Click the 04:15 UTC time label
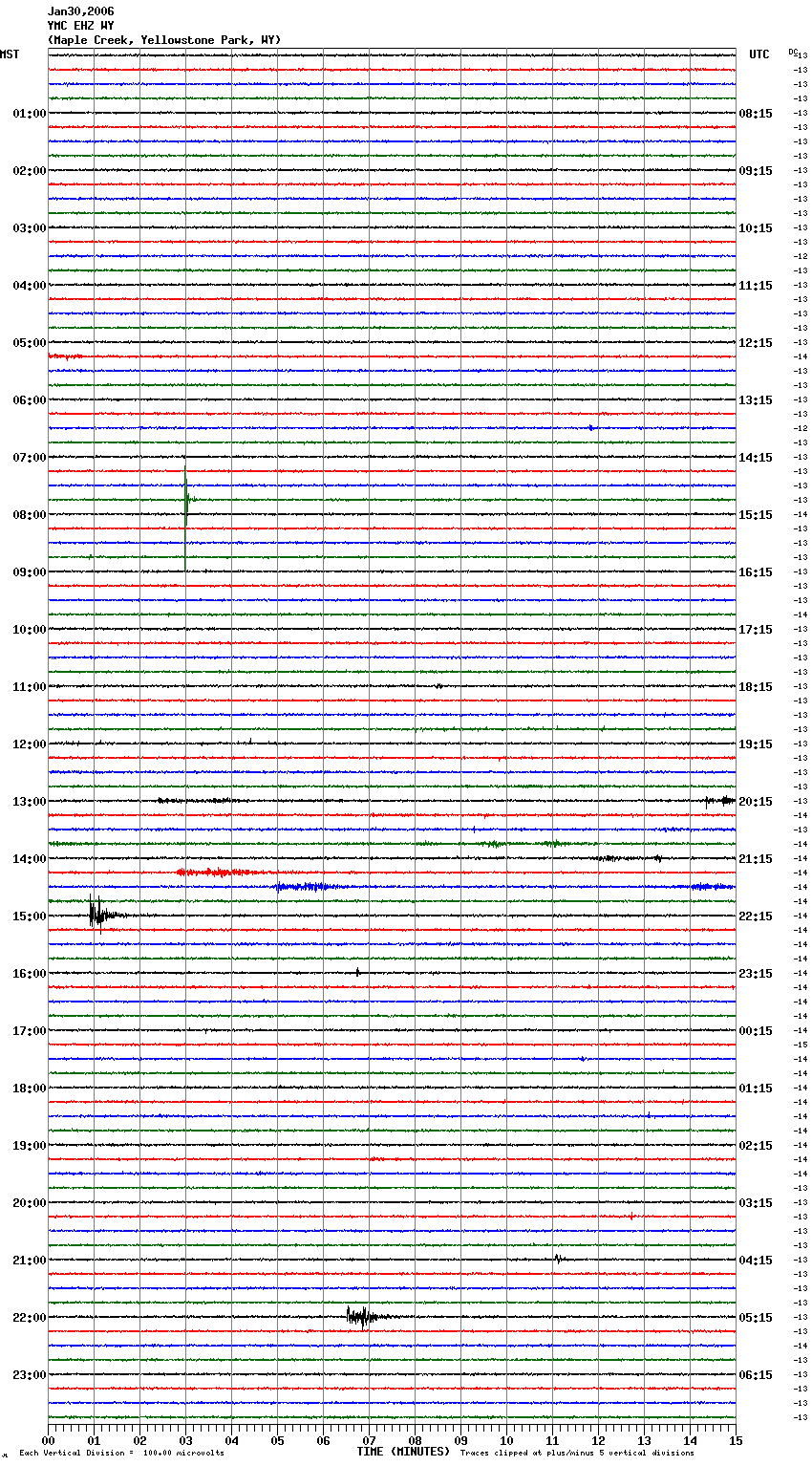Image resolution: width=812 pixels, height=1466 pixels. (756, 1261)
